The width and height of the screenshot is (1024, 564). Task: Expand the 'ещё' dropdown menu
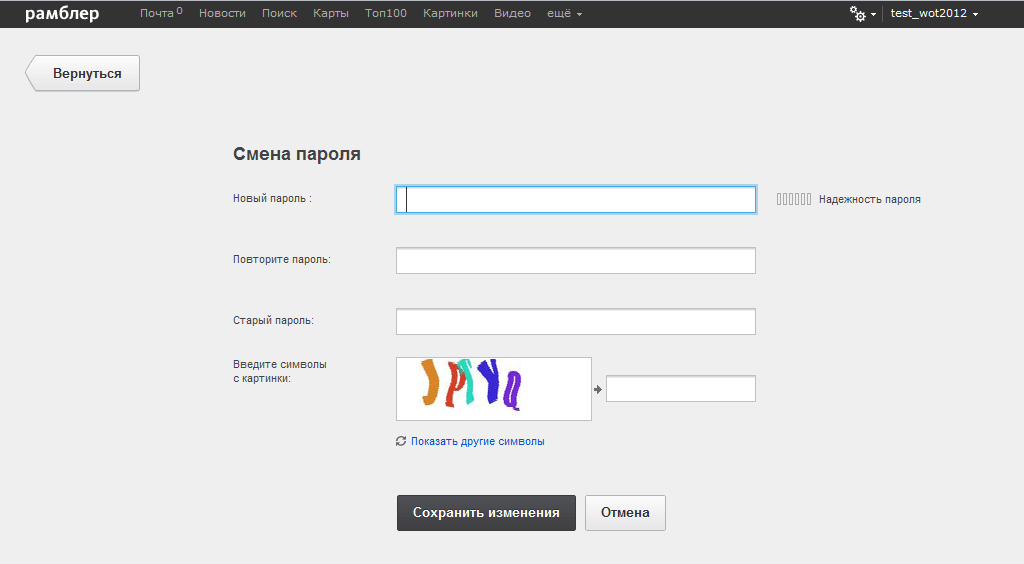[564, 14]
